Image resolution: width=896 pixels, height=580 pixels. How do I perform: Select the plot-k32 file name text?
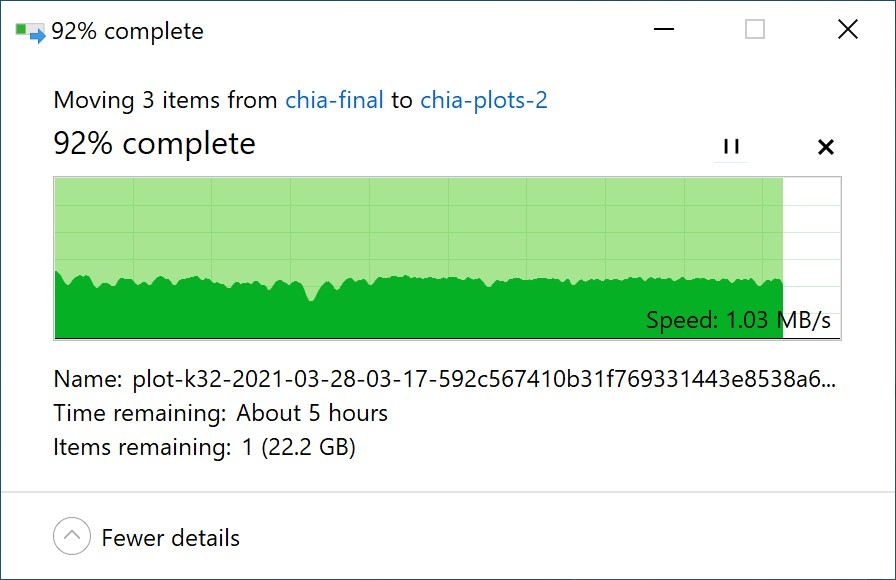point(484,380)
